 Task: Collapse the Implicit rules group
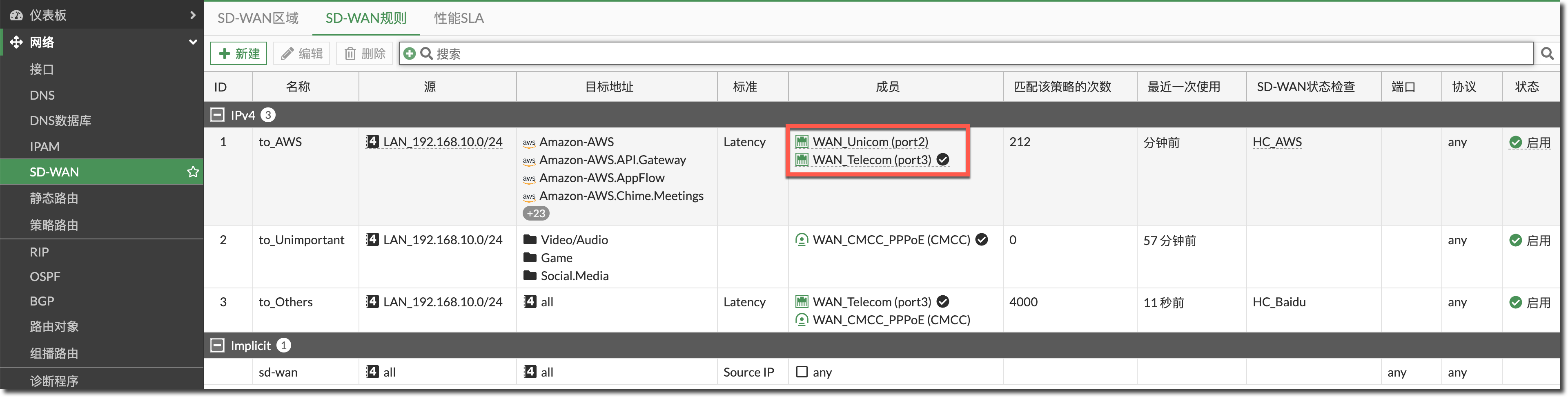[x=217, y=345]
